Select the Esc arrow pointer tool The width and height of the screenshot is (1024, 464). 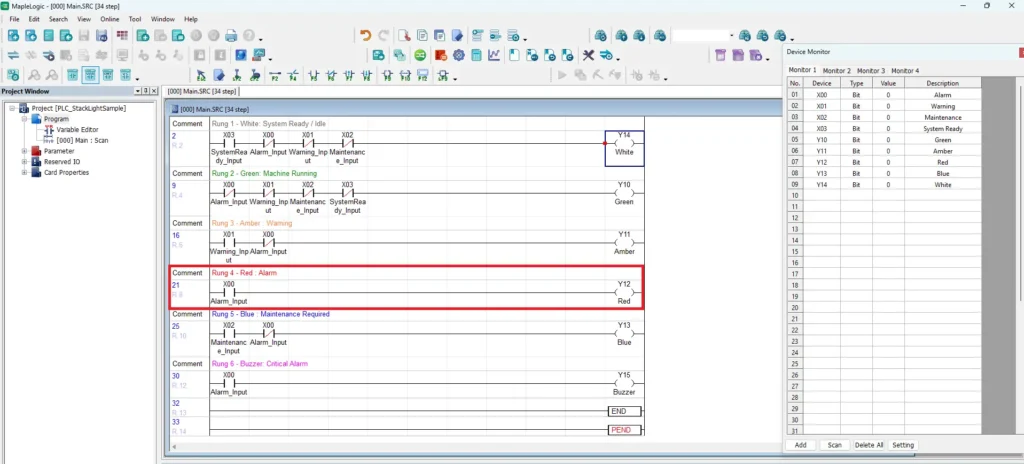pos(201,76)
